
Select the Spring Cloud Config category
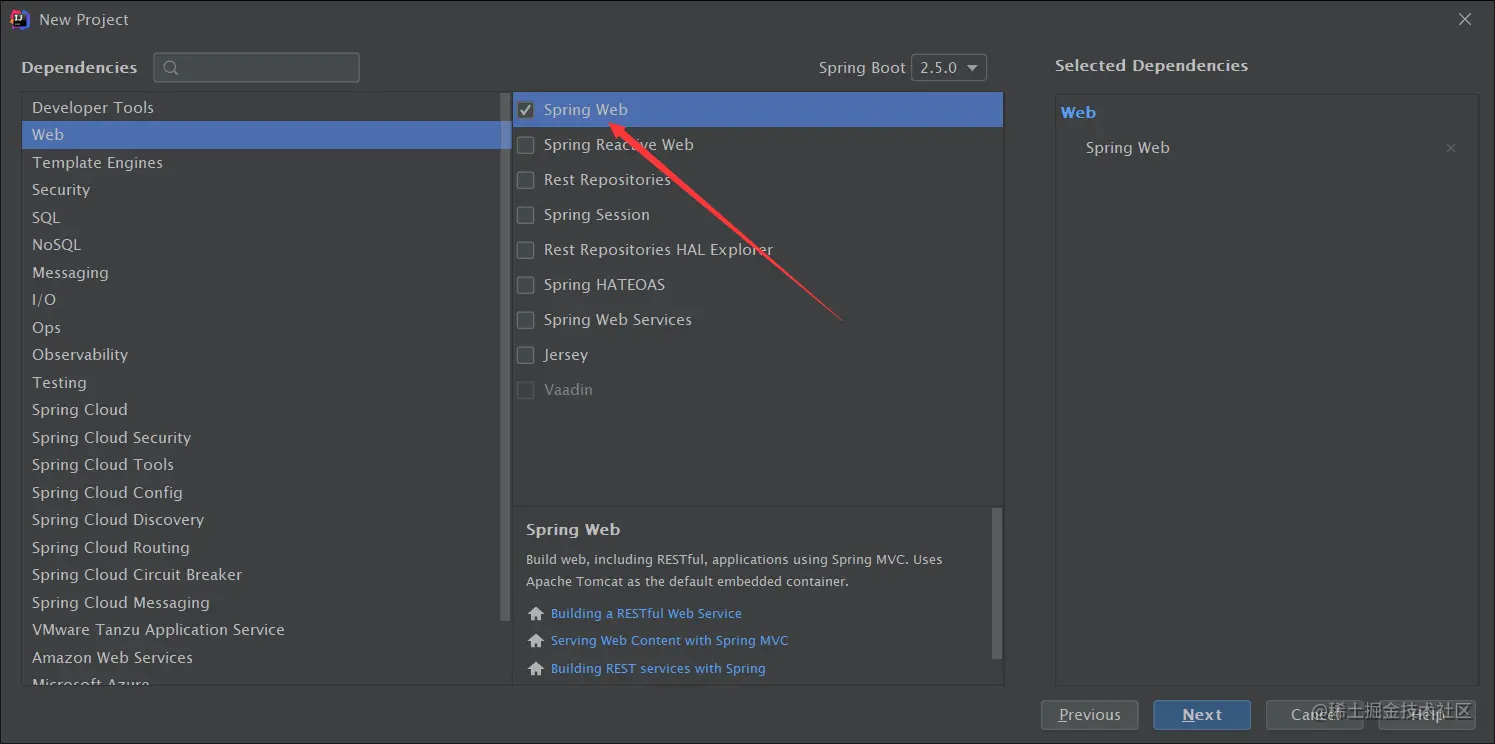[x=266, y=492]
